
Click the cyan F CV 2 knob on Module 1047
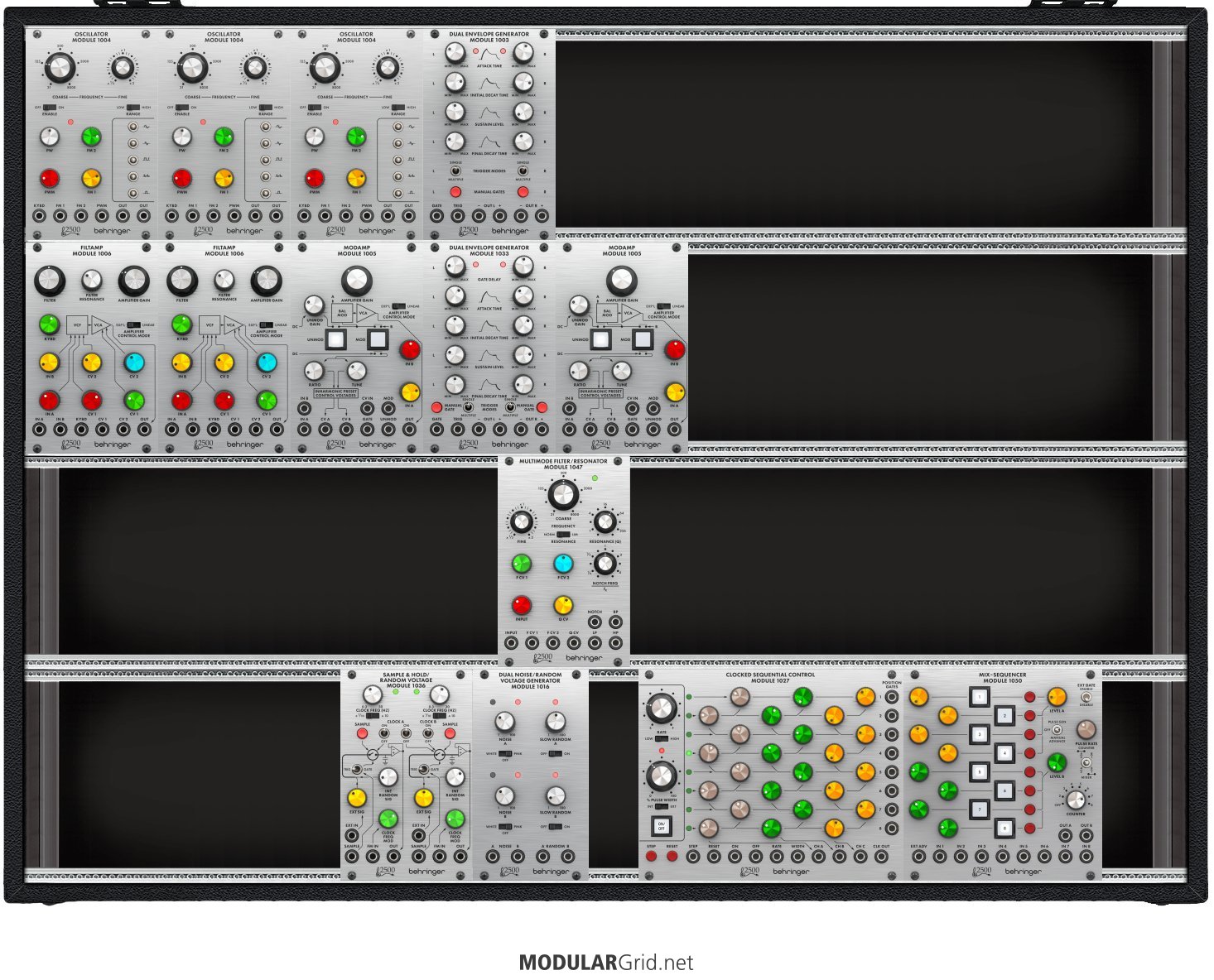coord(563,564)
